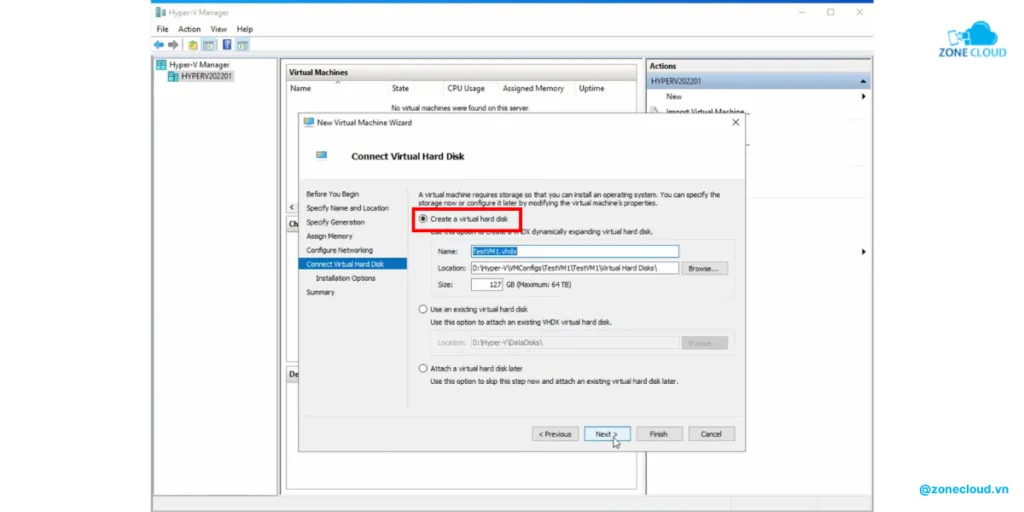Image resolution: width=1024 pixels, height=512 pixels.
Task: Click 'No virtual machines were found' message
Action: (460, 108)
